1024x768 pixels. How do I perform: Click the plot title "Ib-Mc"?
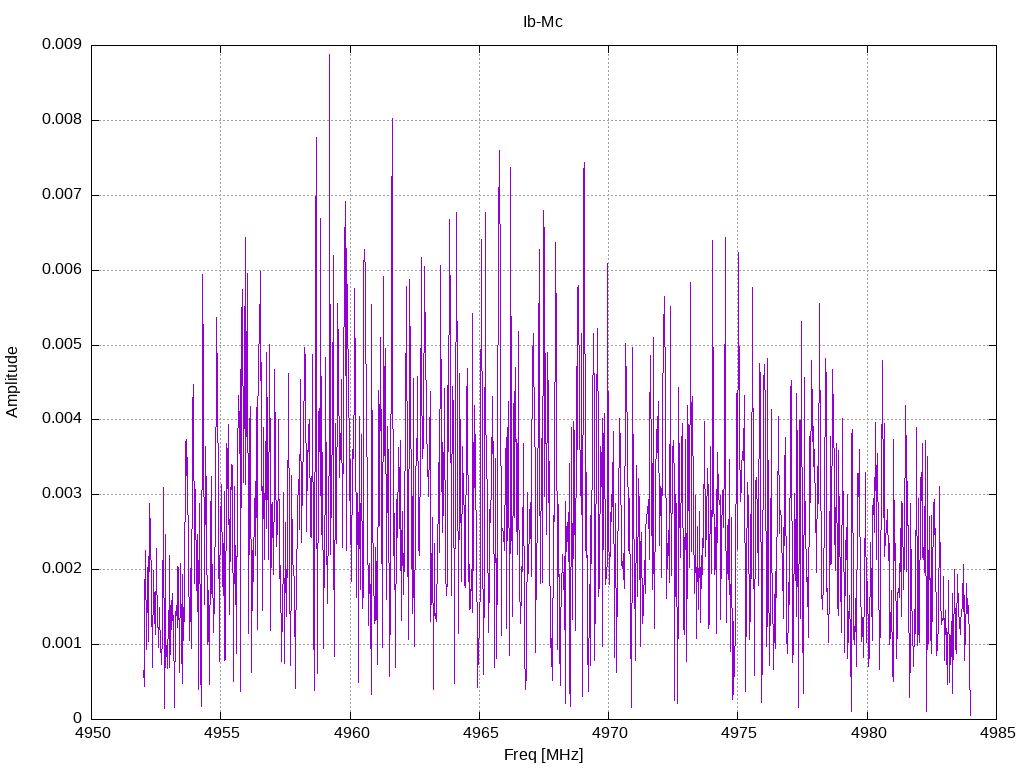(543, 22)
